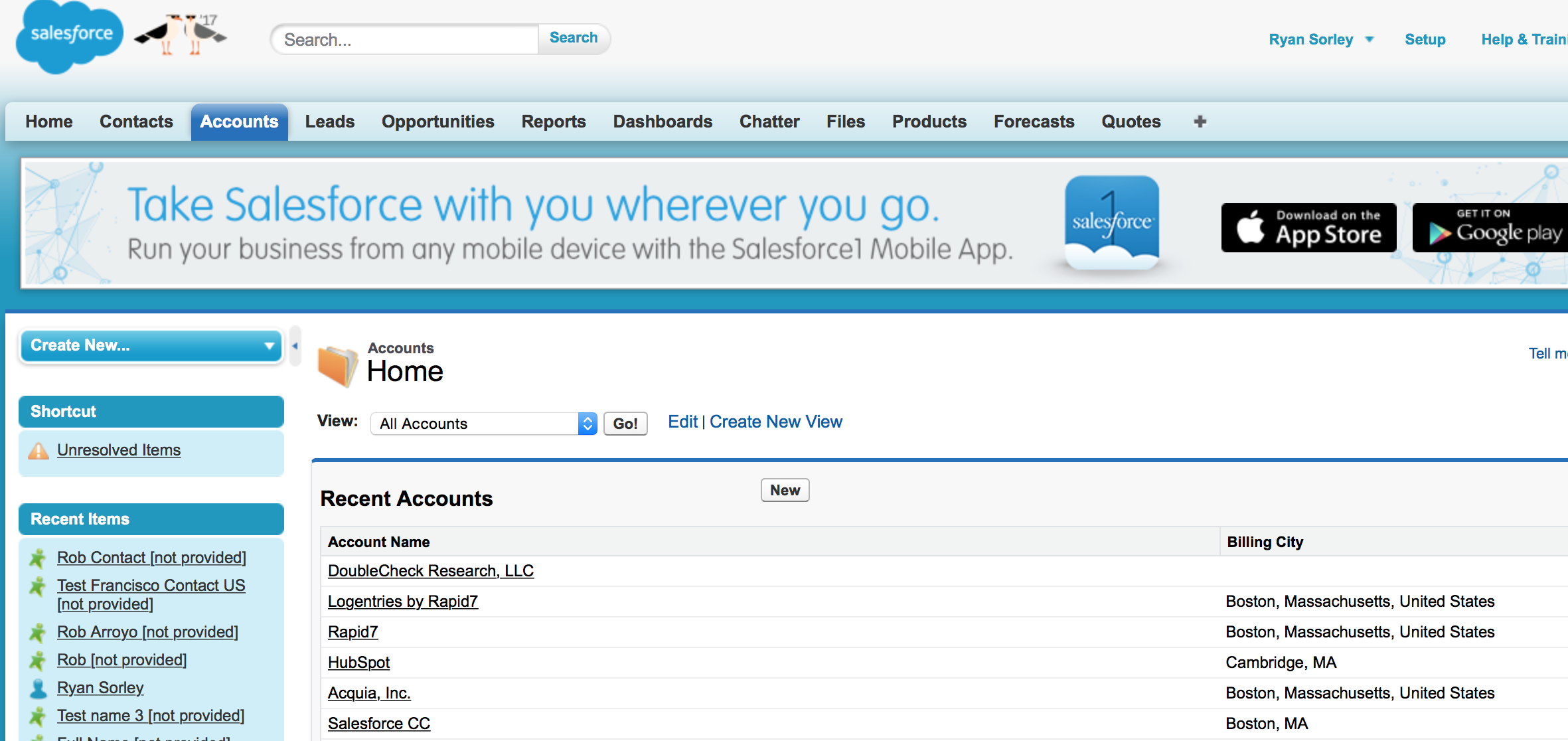The image size is (1568, 741).
Task: Click the 'Cambridge, MA' billing city cell
Action: tap(1281, 663)
